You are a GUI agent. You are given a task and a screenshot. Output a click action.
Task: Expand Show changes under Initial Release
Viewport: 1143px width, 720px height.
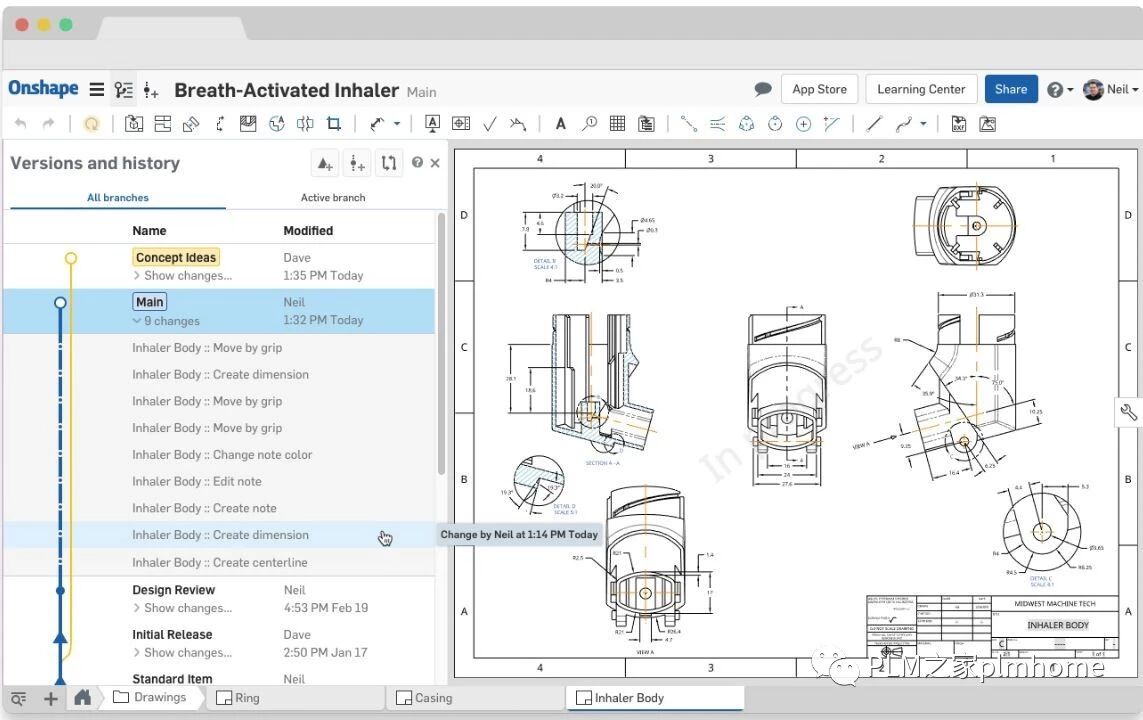182,652
